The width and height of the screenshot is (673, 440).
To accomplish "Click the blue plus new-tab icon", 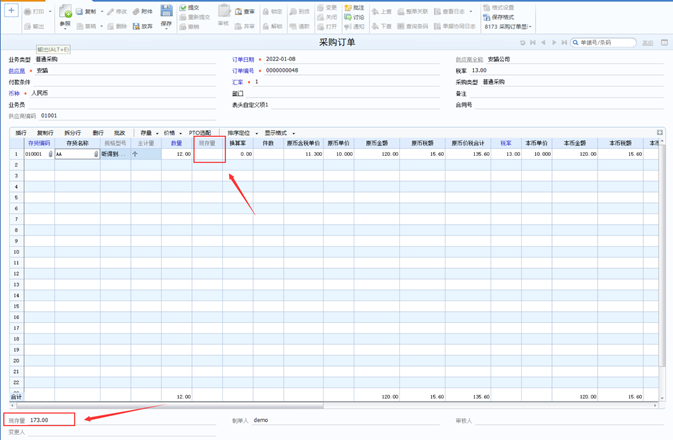I will [x=12, y=11].
